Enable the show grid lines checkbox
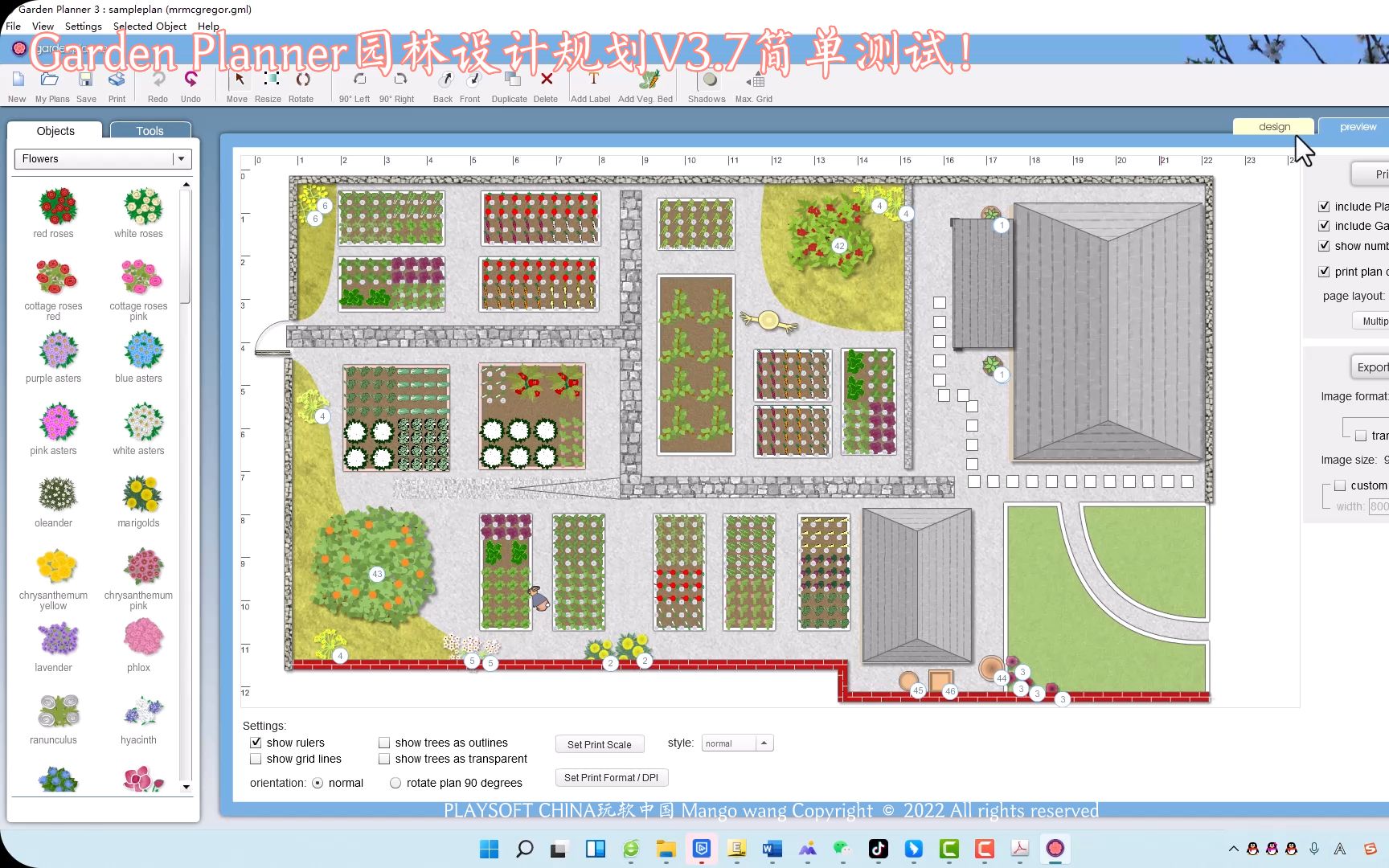1389x868 pixels. 256,759
